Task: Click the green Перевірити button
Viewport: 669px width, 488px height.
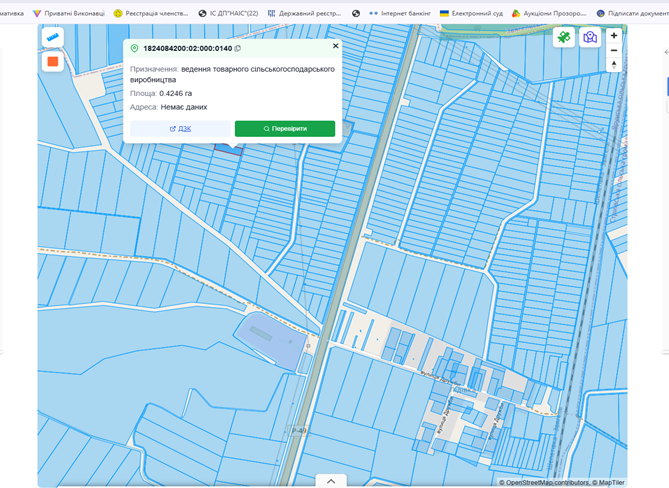Action: (285, 129)
